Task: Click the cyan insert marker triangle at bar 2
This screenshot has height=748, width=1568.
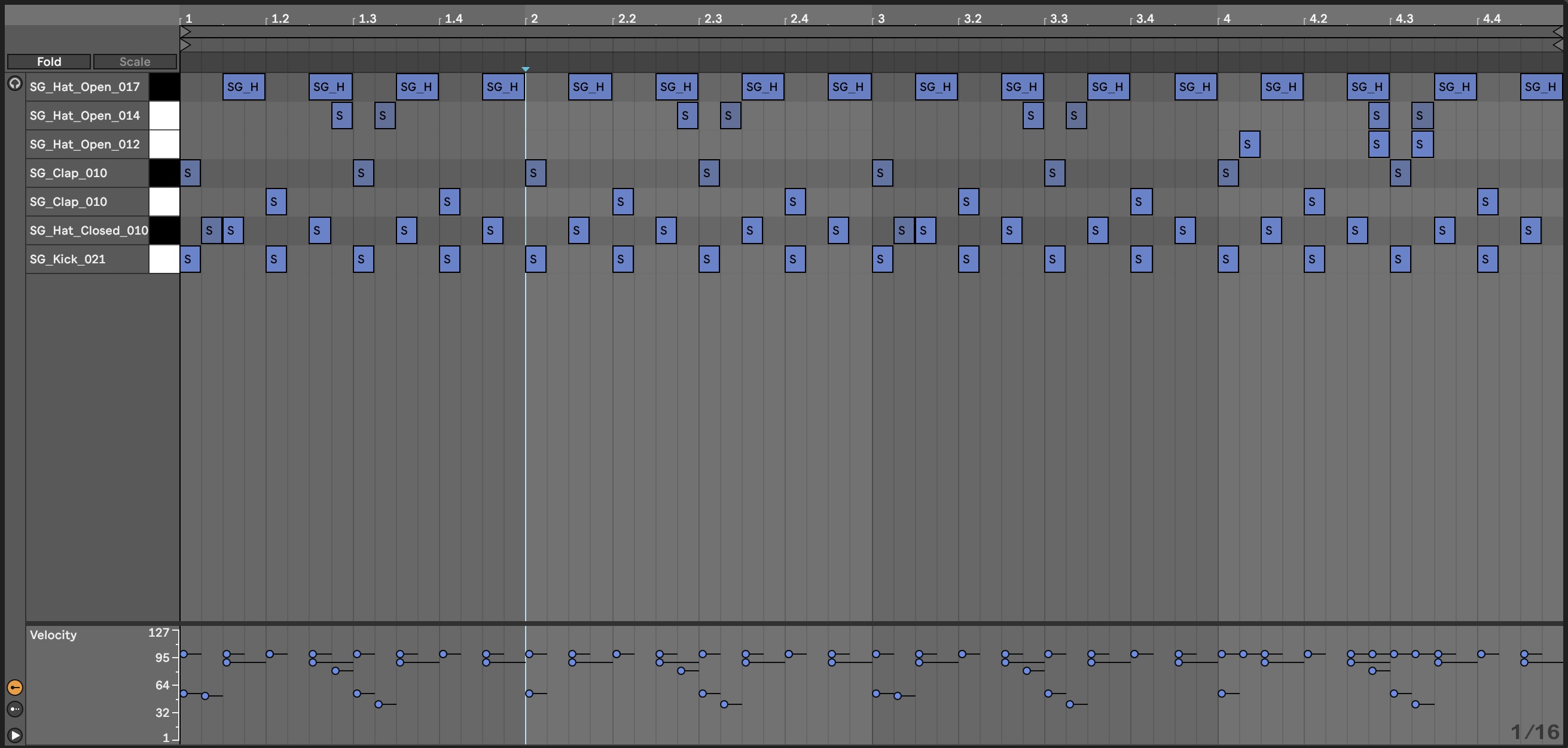Action: [525, 69]
